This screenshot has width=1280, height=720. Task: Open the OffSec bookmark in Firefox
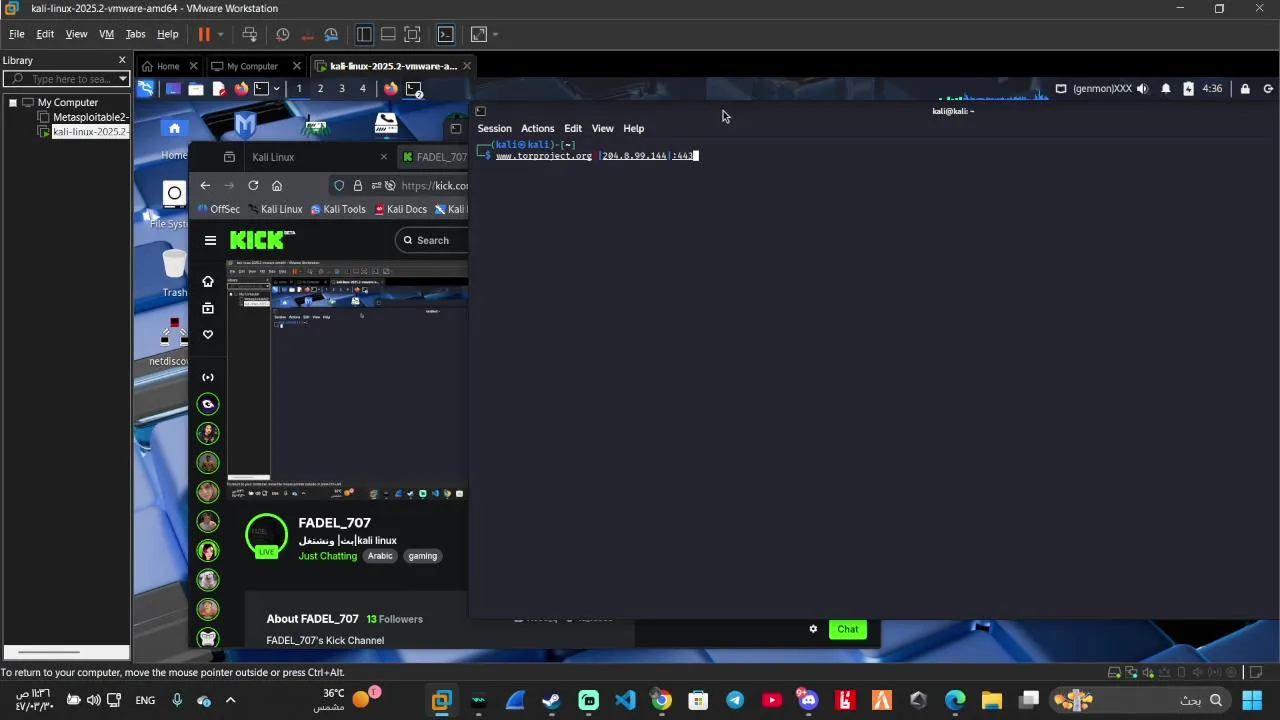218,209
